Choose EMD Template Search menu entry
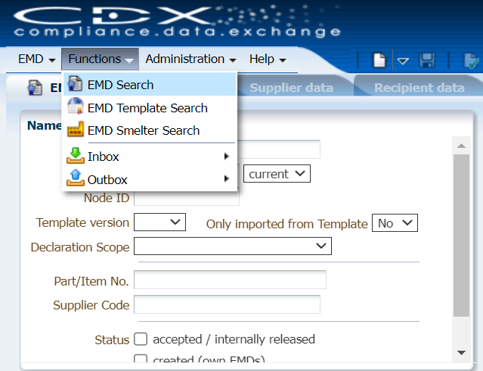Viewport: 483px width, 371px height. (x=150, y=108)
